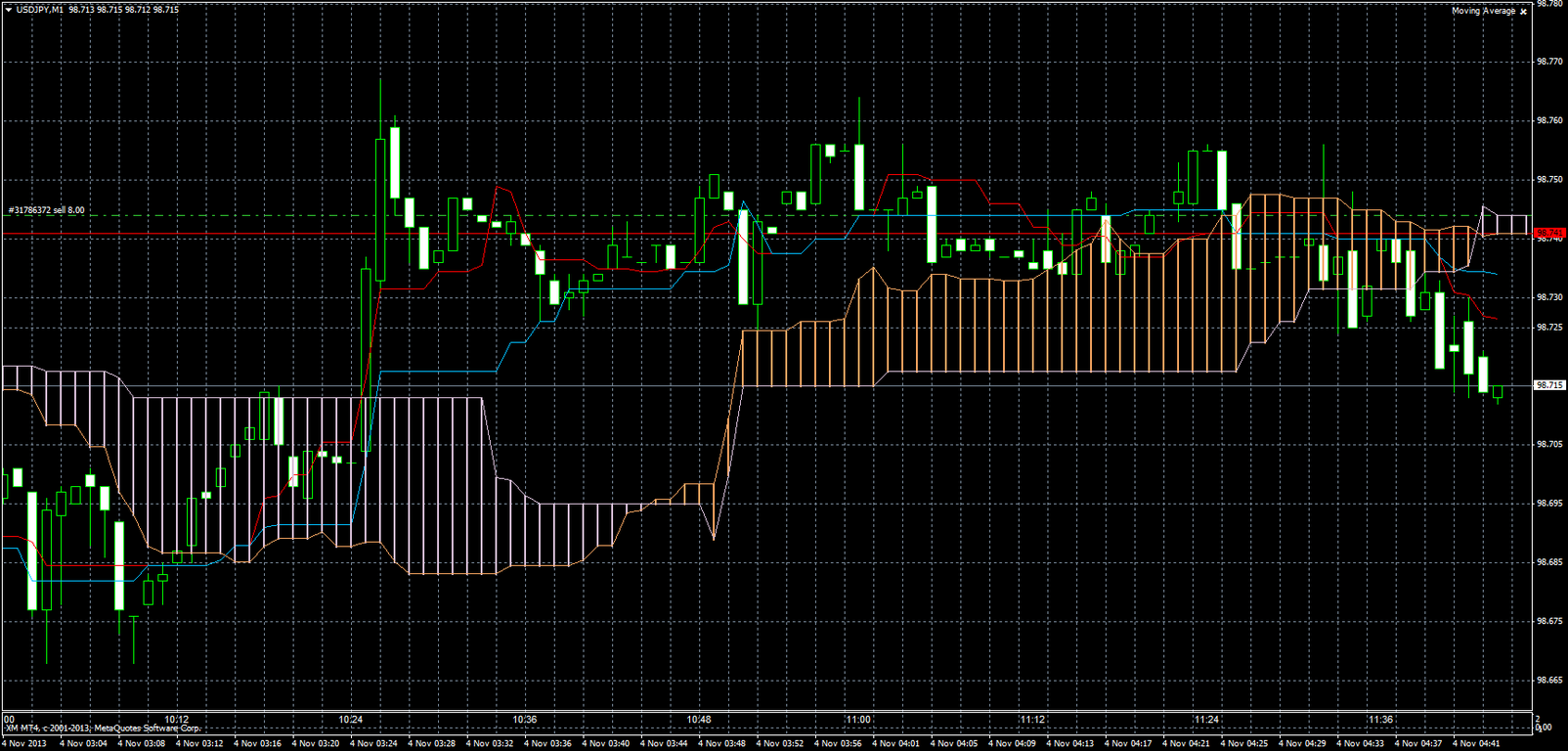Click the 4 Nov 04:09 time label

coord(1012,744)
